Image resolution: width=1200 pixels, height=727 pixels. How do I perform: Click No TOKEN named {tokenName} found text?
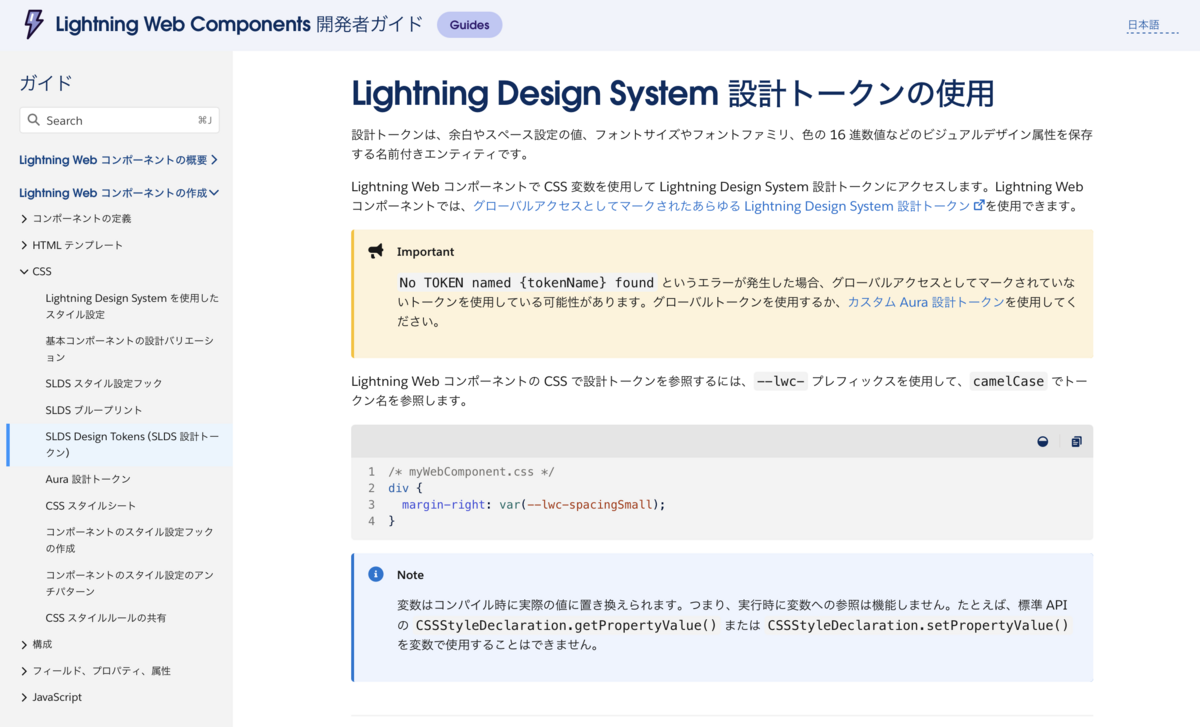[x=526, y=283]
